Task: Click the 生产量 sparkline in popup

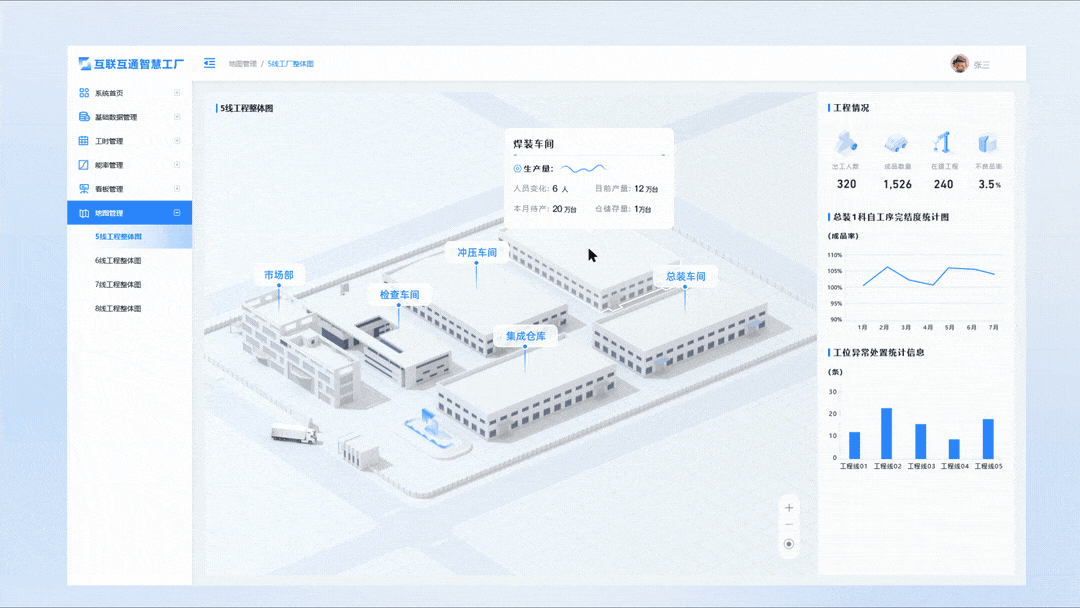Action: pos(583,168)
